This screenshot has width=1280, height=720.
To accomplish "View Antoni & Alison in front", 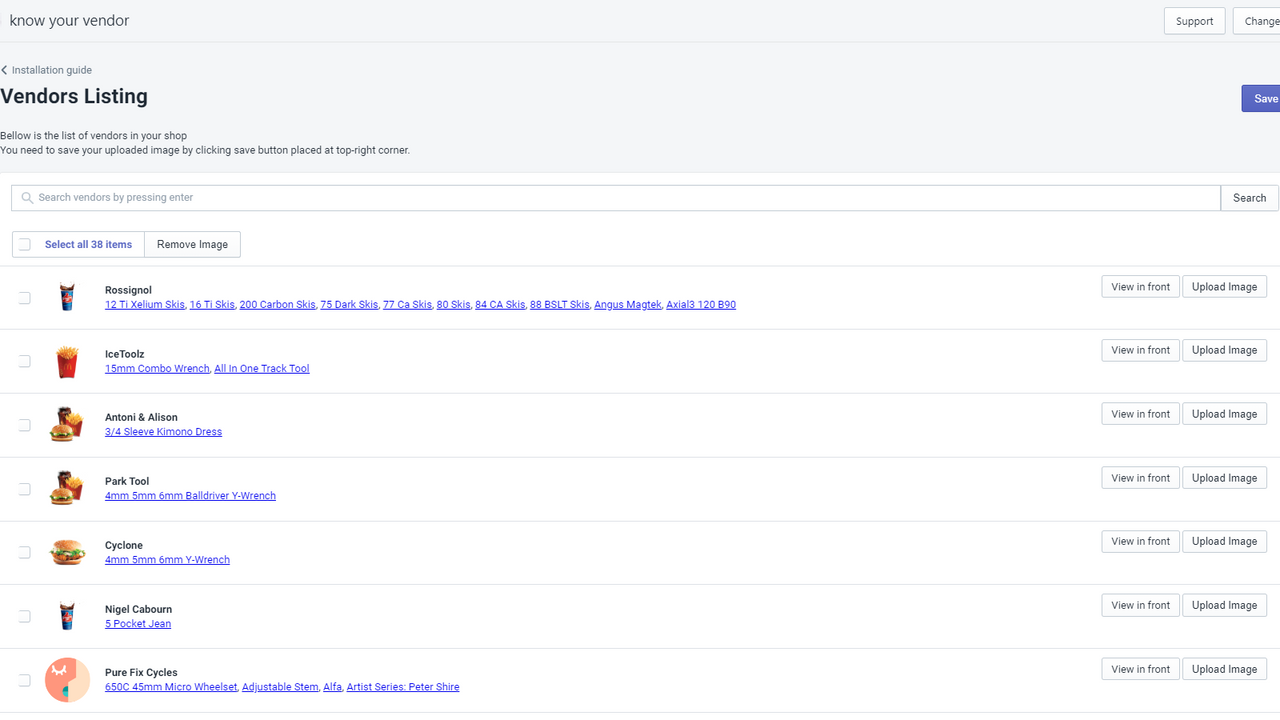I will point(1140,414).
